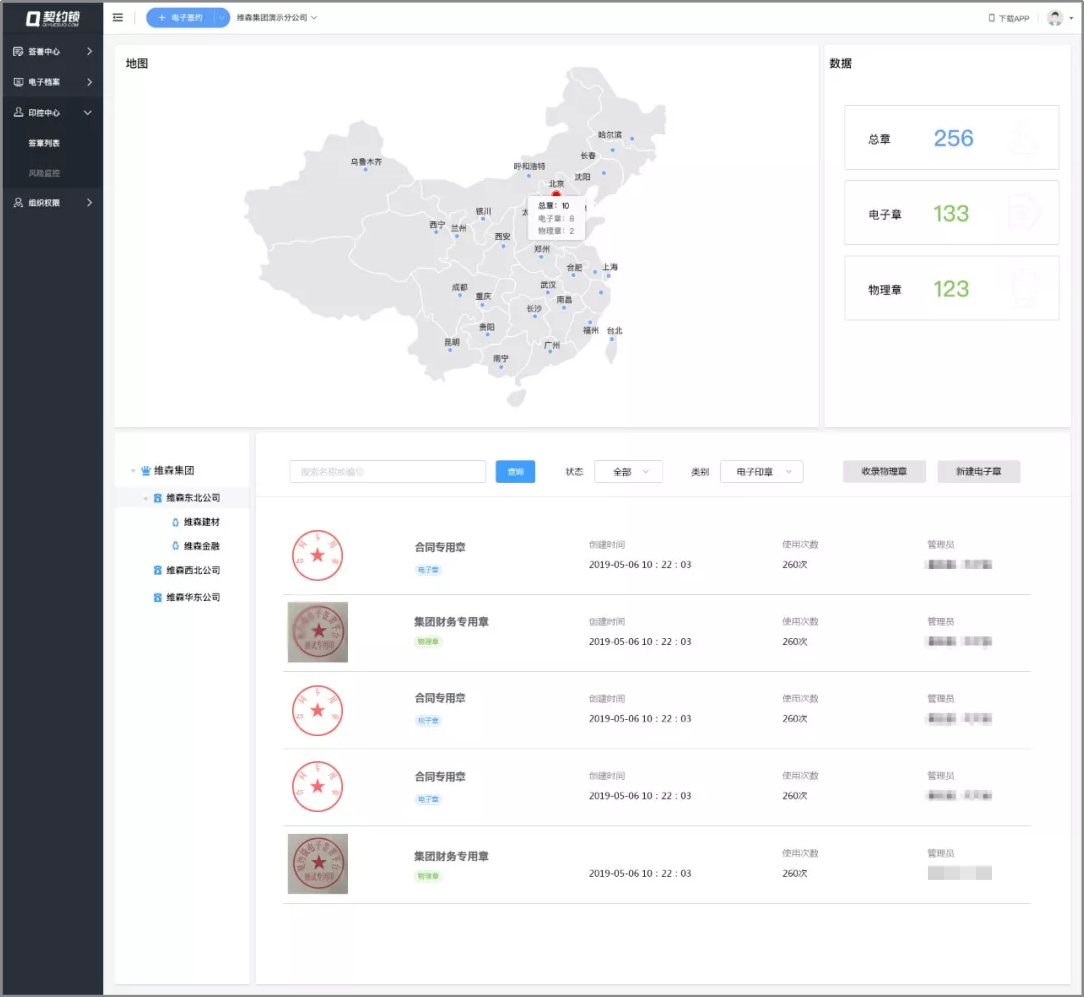Screen dimensions: 1084x997
Task: Open the topmost 合同专用章 seal thumbnail
Action: (317, 555)
